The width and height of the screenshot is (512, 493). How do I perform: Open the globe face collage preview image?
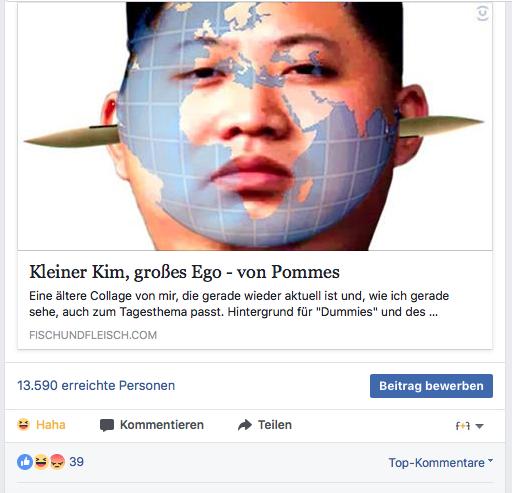click(x=255, y=126)
